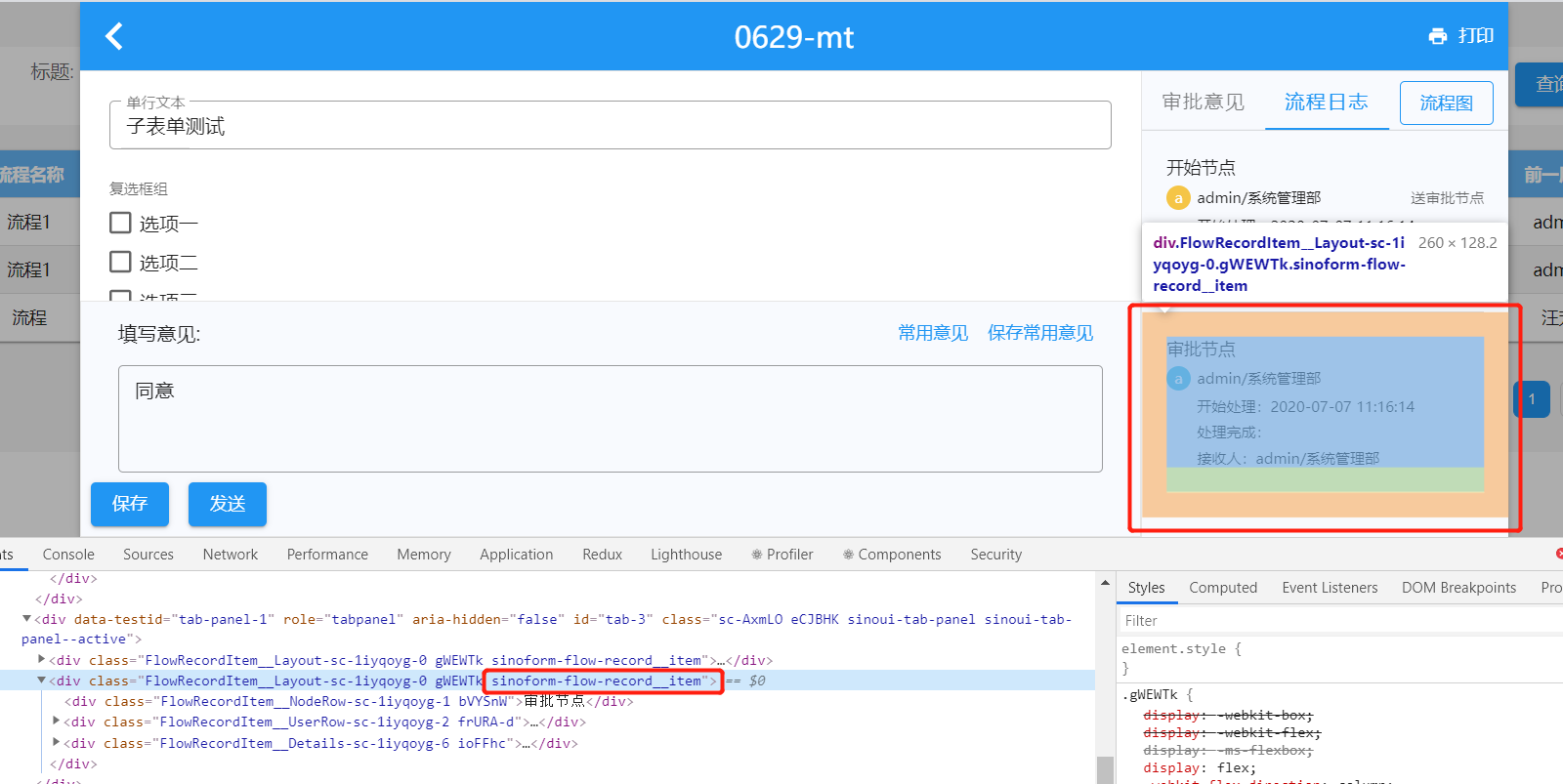Open the Redux tab in DevTools

pos(602,555)
